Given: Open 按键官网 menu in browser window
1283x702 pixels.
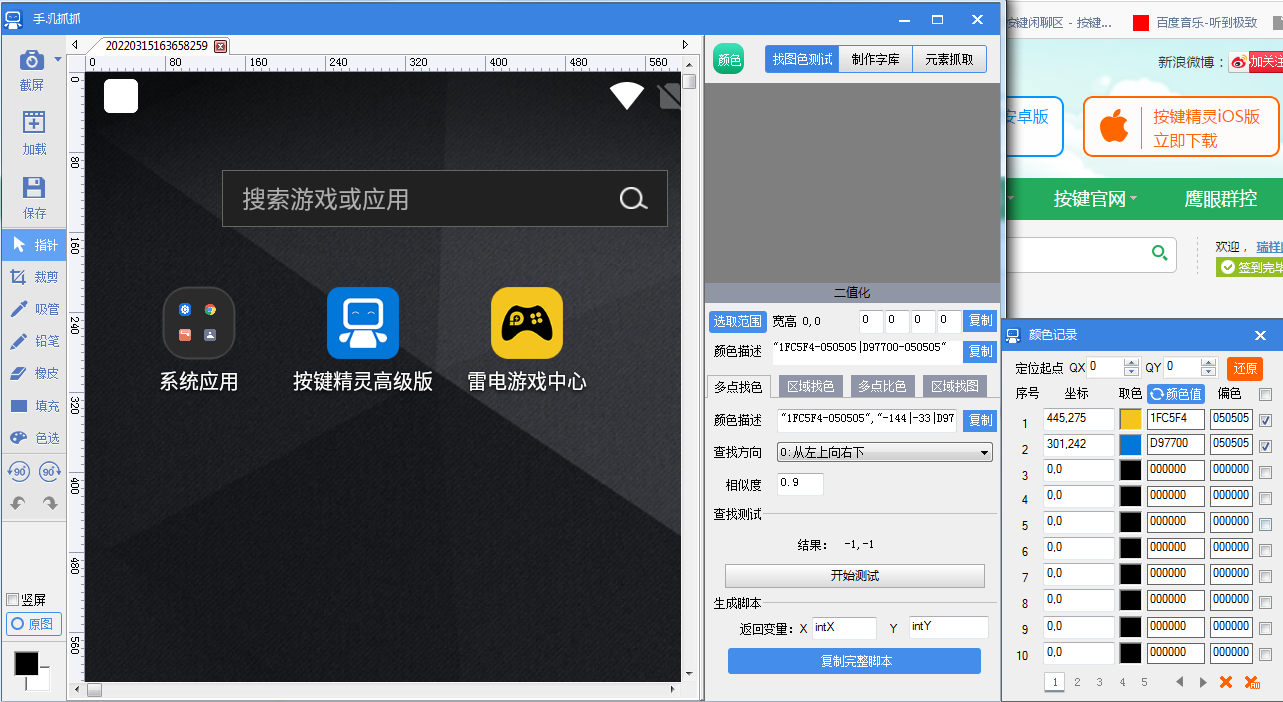Looking at the screenshot, I should pos(1095,199).
